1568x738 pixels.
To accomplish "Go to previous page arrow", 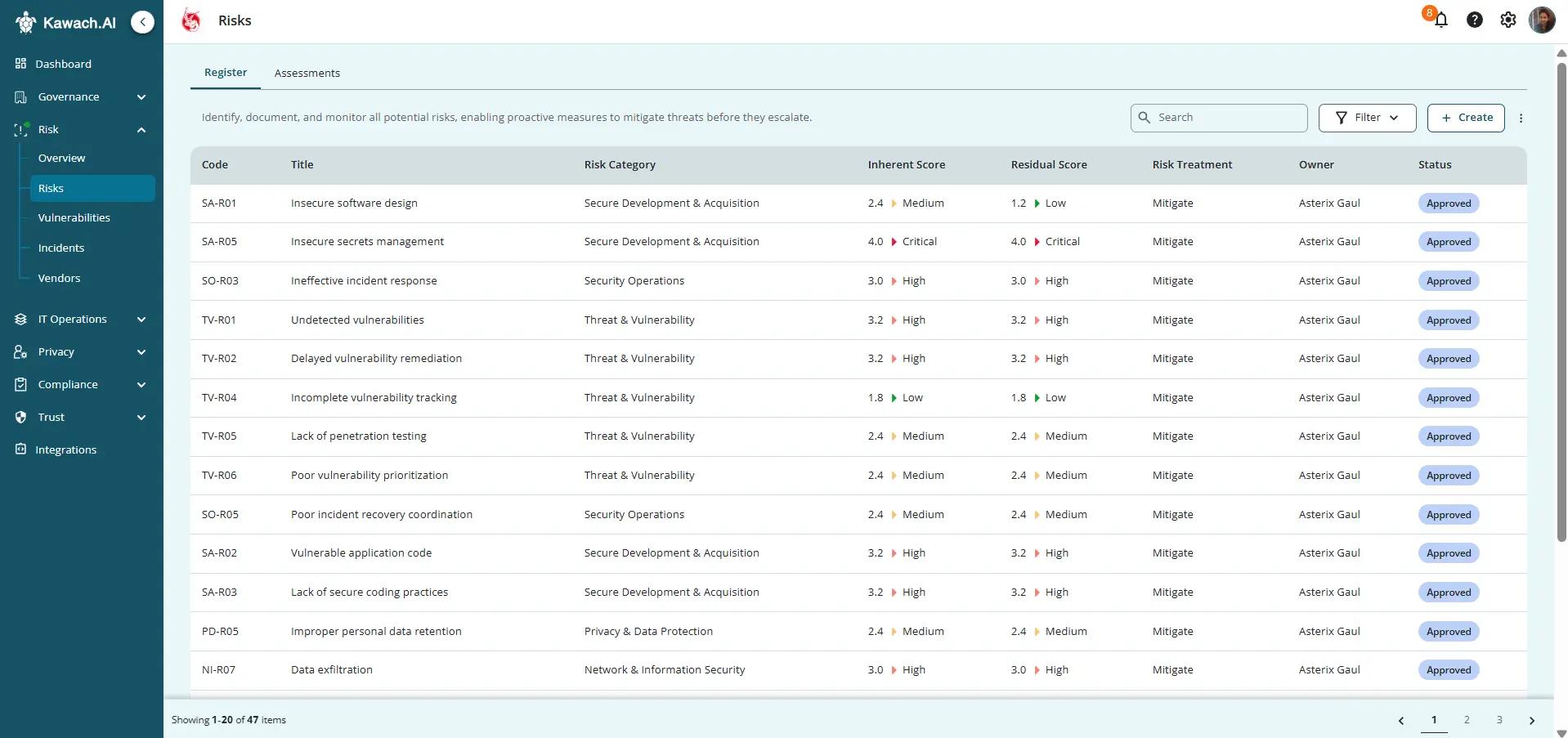I will point(1401,720).
